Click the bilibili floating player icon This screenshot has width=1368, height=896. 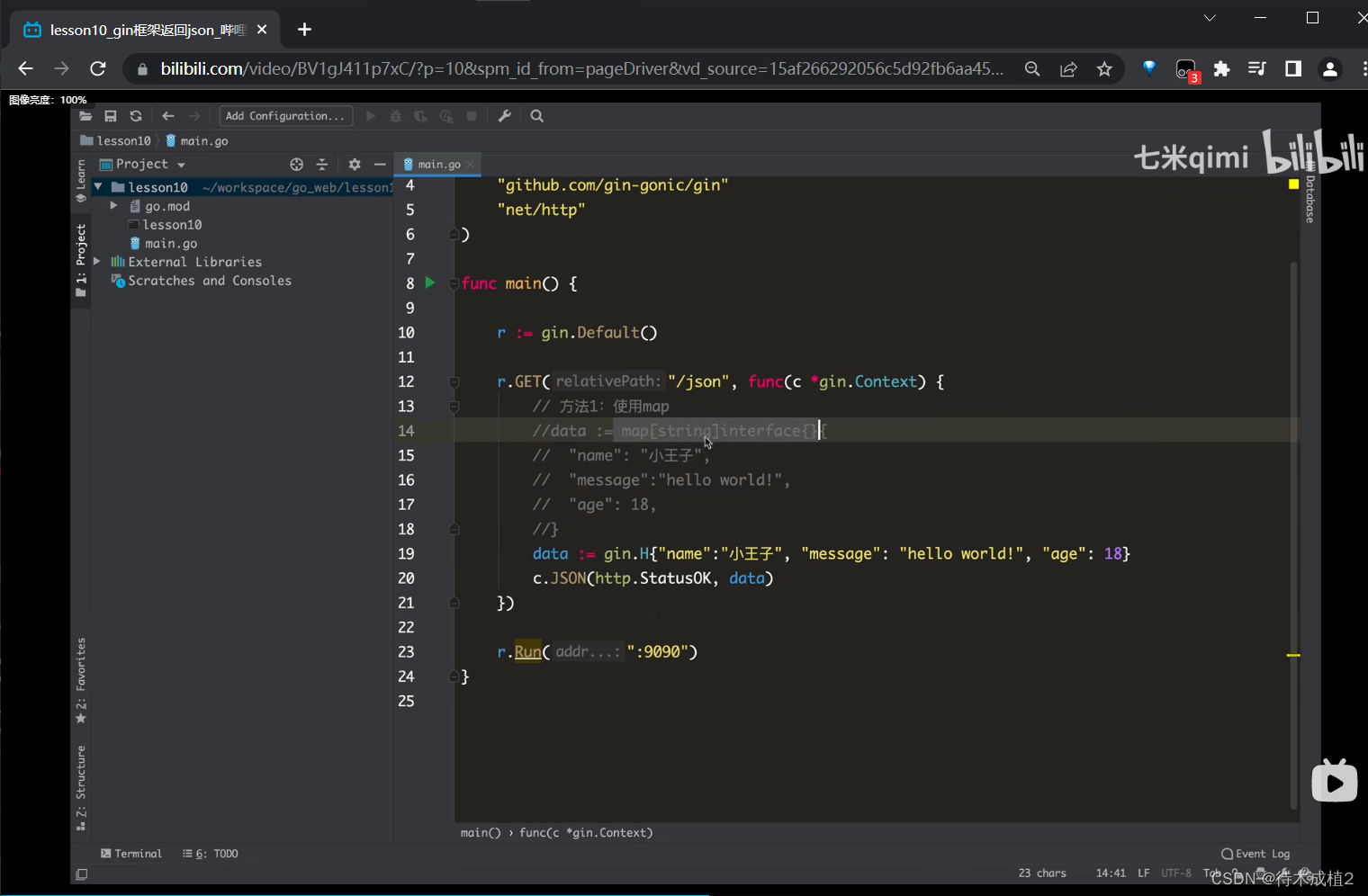(1335, 783)
